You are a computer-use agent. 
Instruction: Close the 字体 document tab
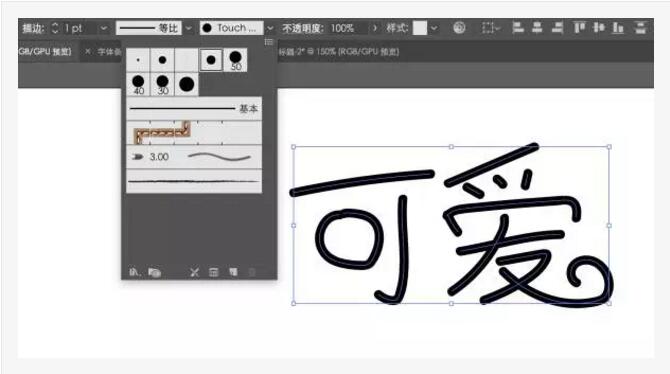point(88,51)
